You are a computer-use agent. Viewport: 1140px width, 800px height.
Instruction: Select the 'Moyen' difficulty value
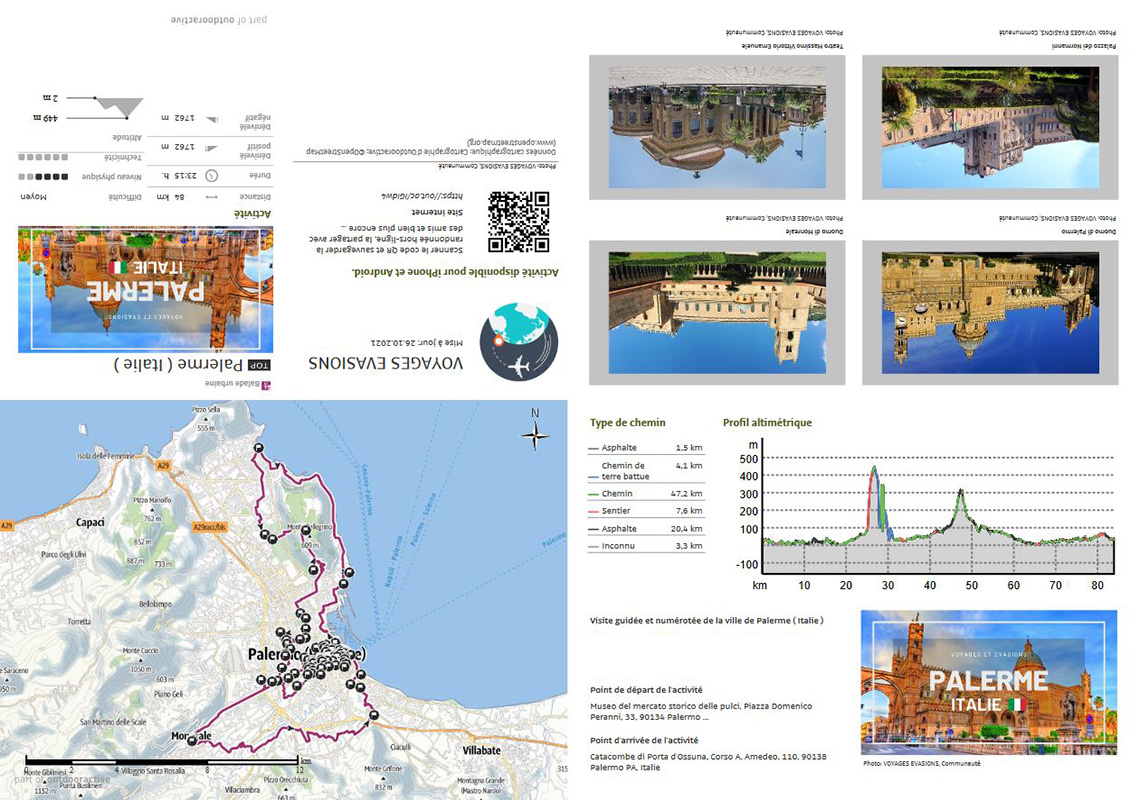tap(33, 197)
